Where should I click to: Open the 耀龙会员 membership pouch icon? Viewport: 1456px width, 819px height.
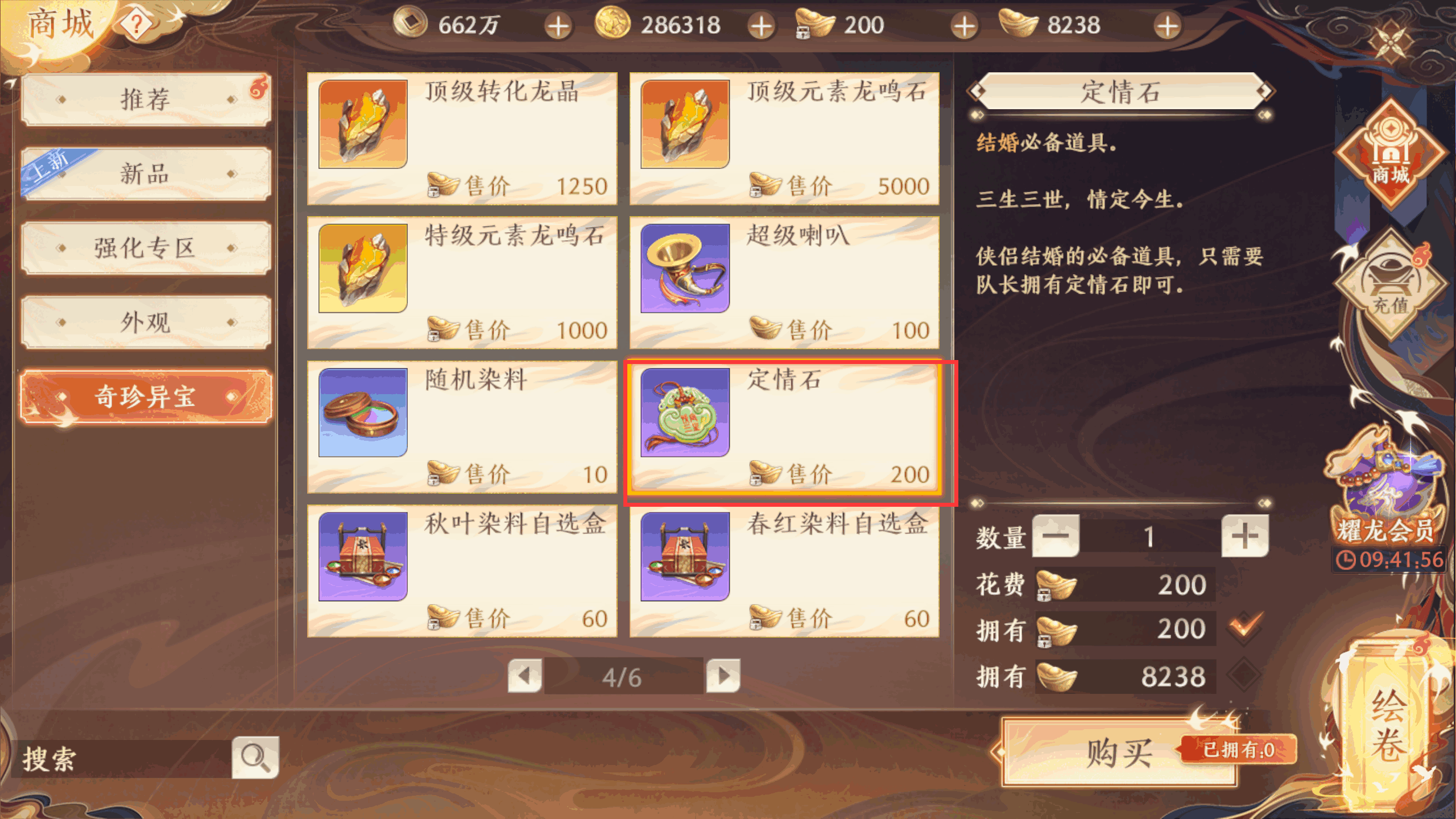pos(1387,489)
